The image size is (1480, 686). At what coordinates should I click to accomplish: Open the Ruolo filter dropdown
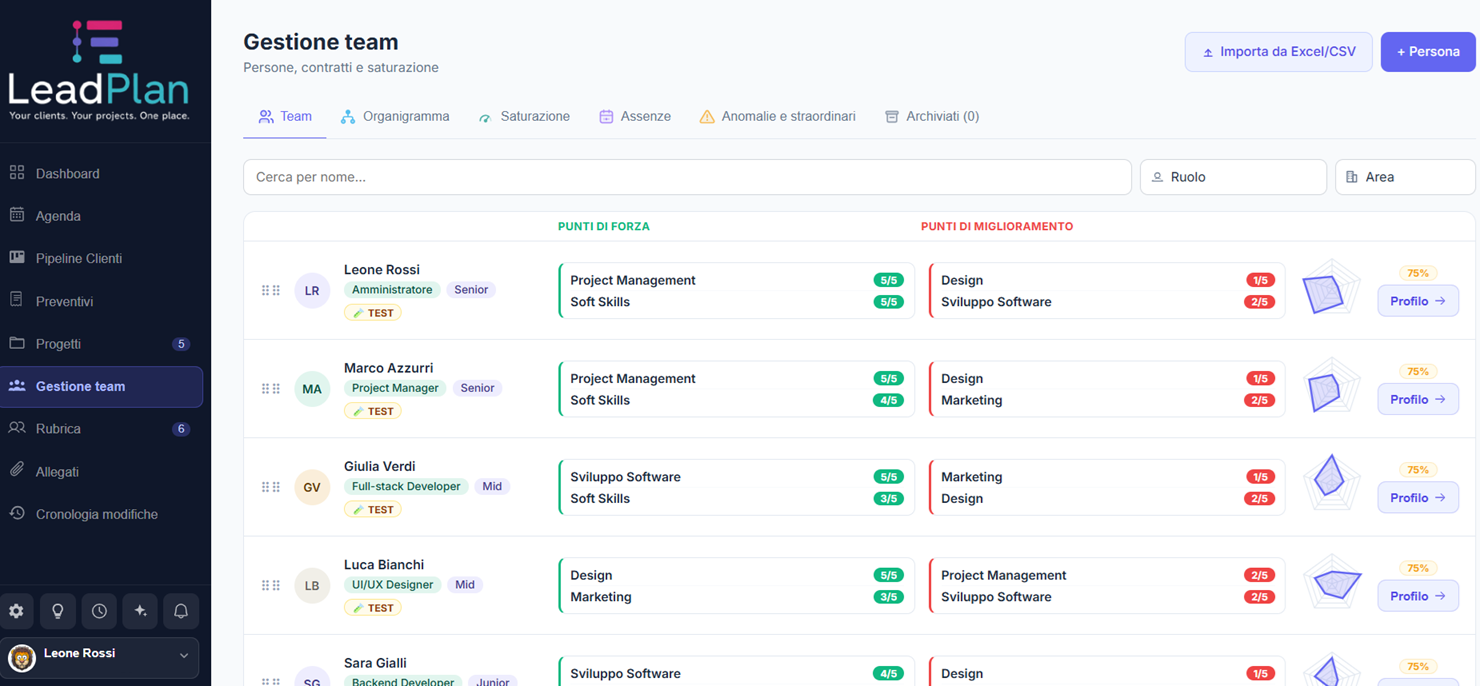click(1233, 177)
